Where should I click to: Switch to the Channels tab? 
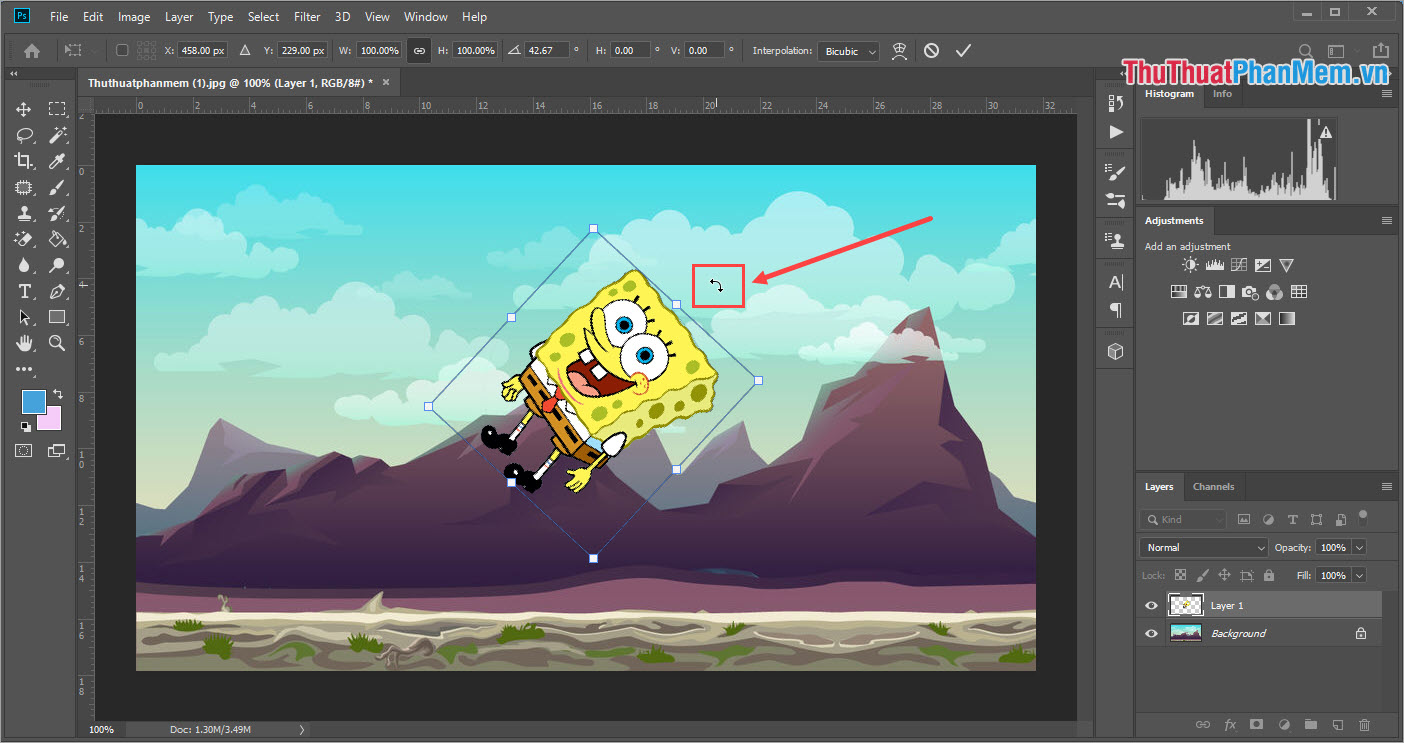pos(1214,487)
